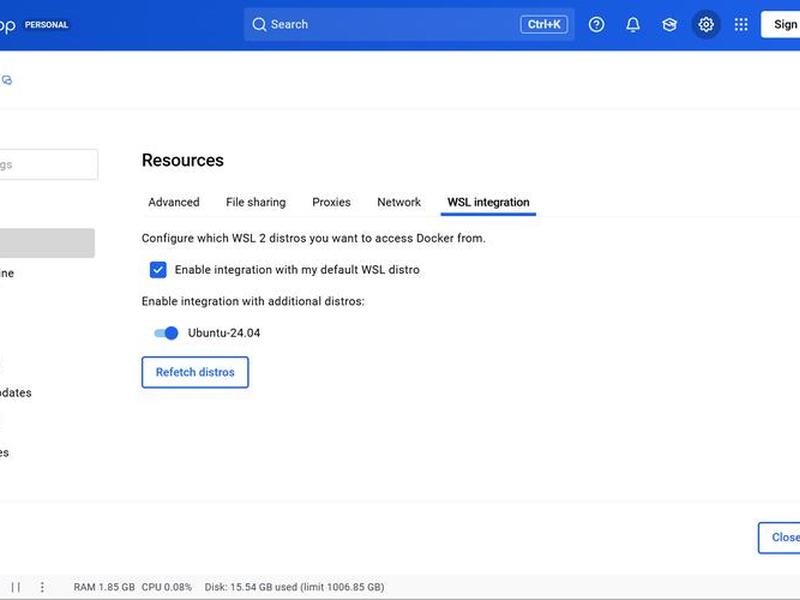The image size is (800, 600).
Task: Switch to the Network tab
Action: click(x=399, y=202)
